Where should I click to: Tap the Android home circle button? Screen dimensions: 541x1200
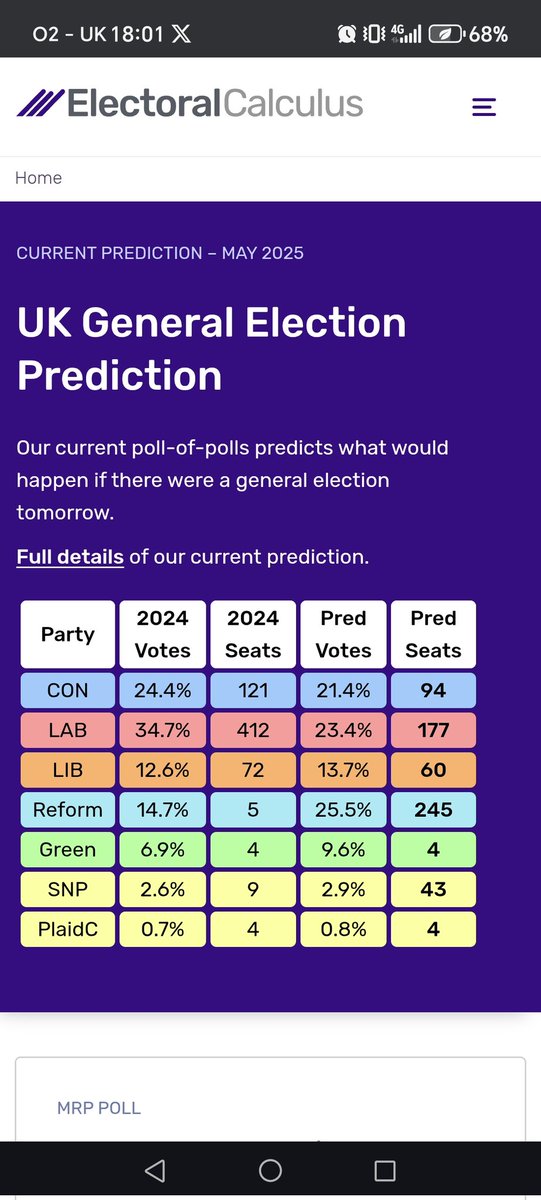click(270, 1171)
